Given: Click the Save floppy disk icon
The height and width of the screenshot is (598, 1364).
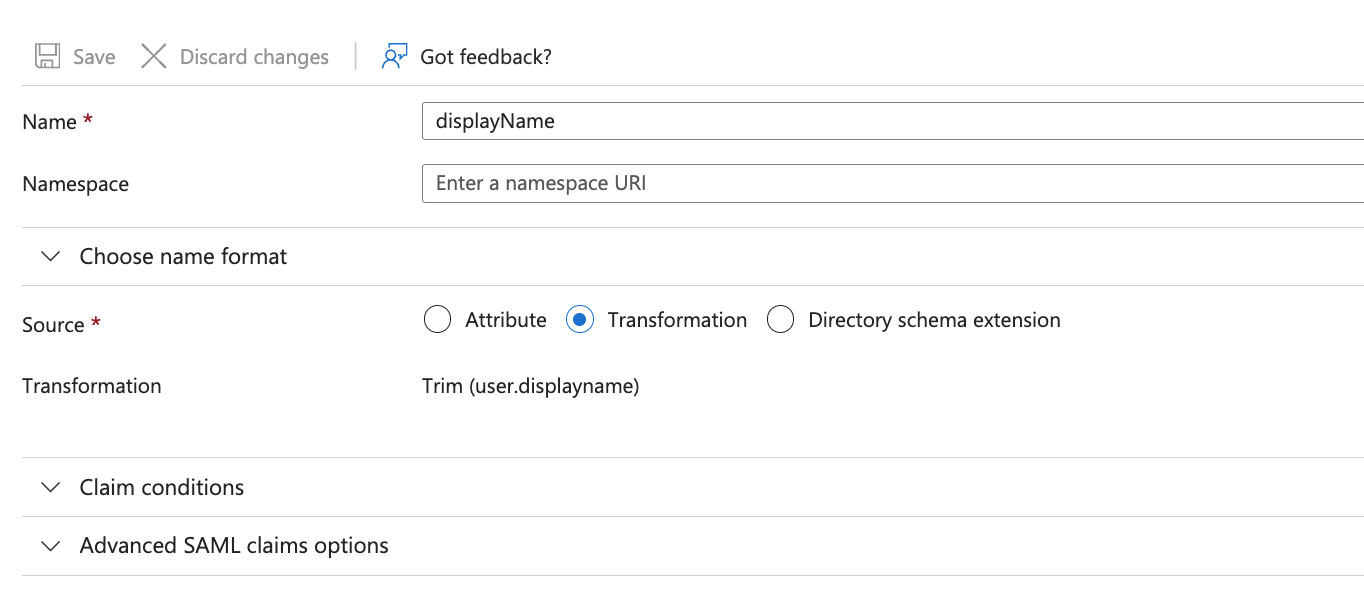Looking at the screenshot, I should coord(47,56).
